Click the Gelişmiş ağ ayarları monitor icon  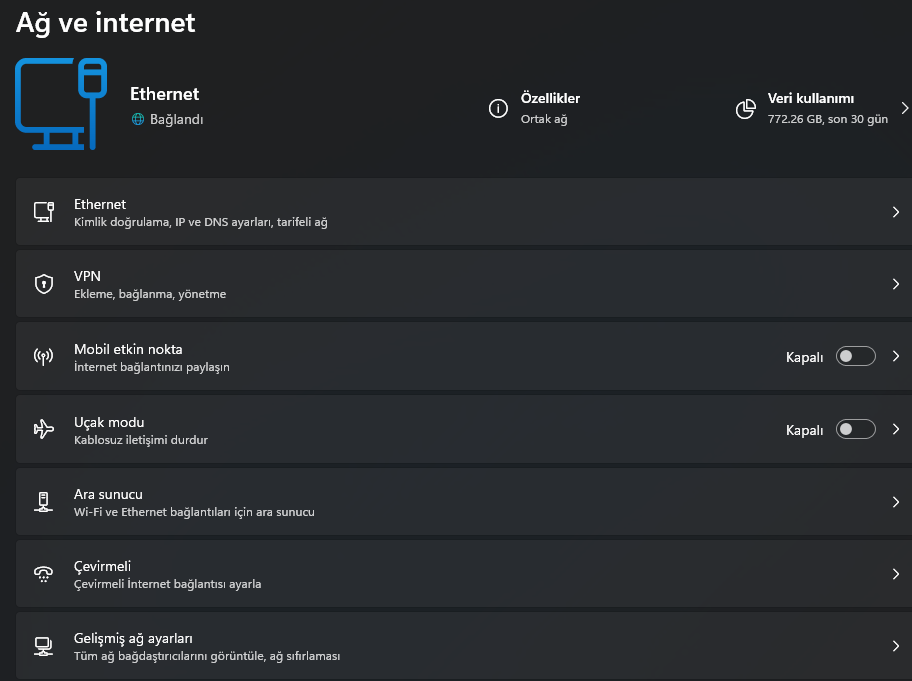coord(43,646)
